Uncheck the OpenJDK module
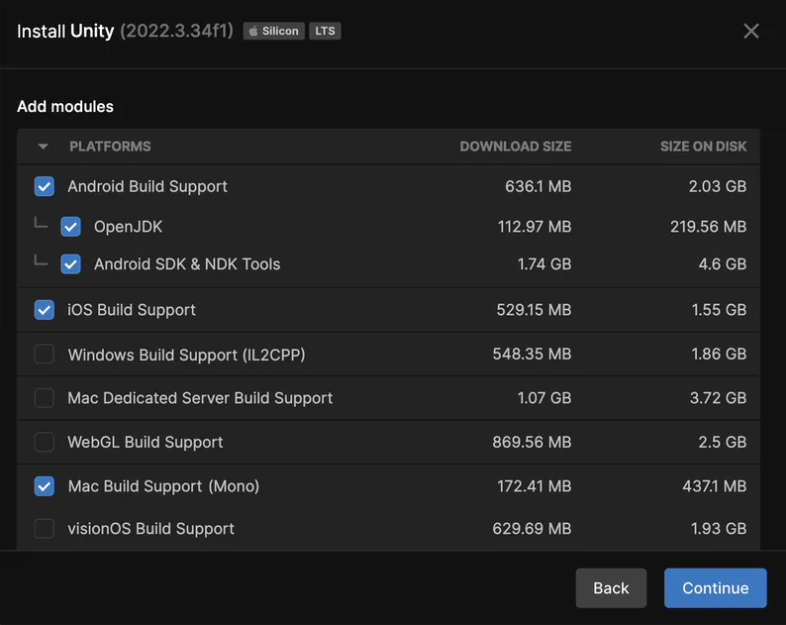786x625 pixels. [71, 227]
